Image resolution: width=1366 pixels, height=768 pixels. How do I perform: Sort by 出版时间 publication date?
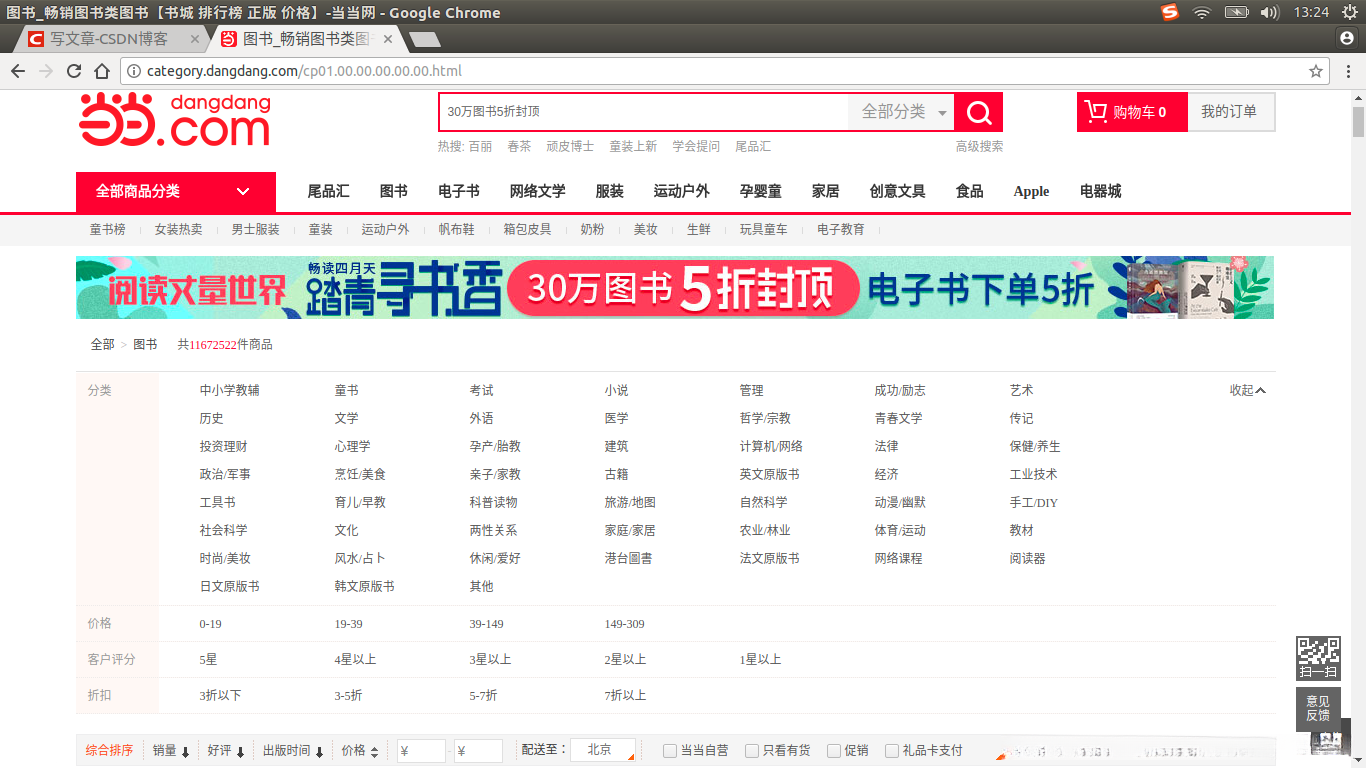point(294,751)
